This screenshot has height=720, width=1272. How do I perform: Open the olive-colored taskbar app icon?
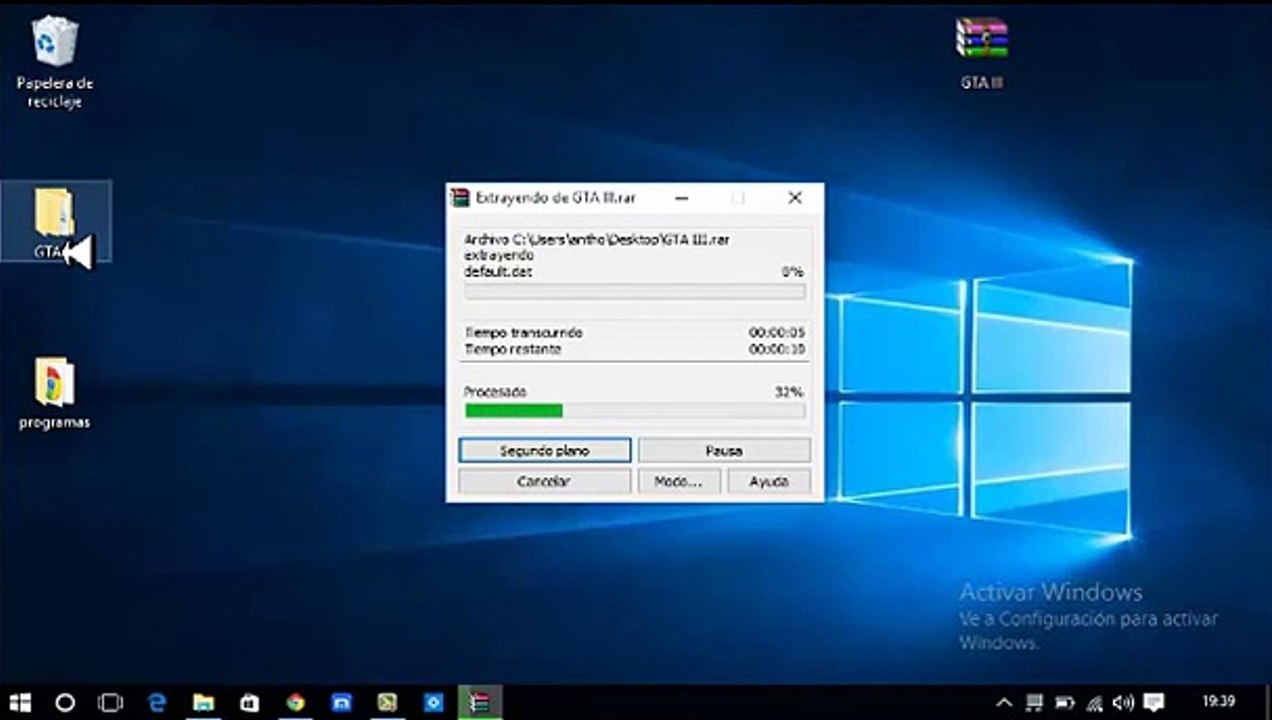point(387,703)
